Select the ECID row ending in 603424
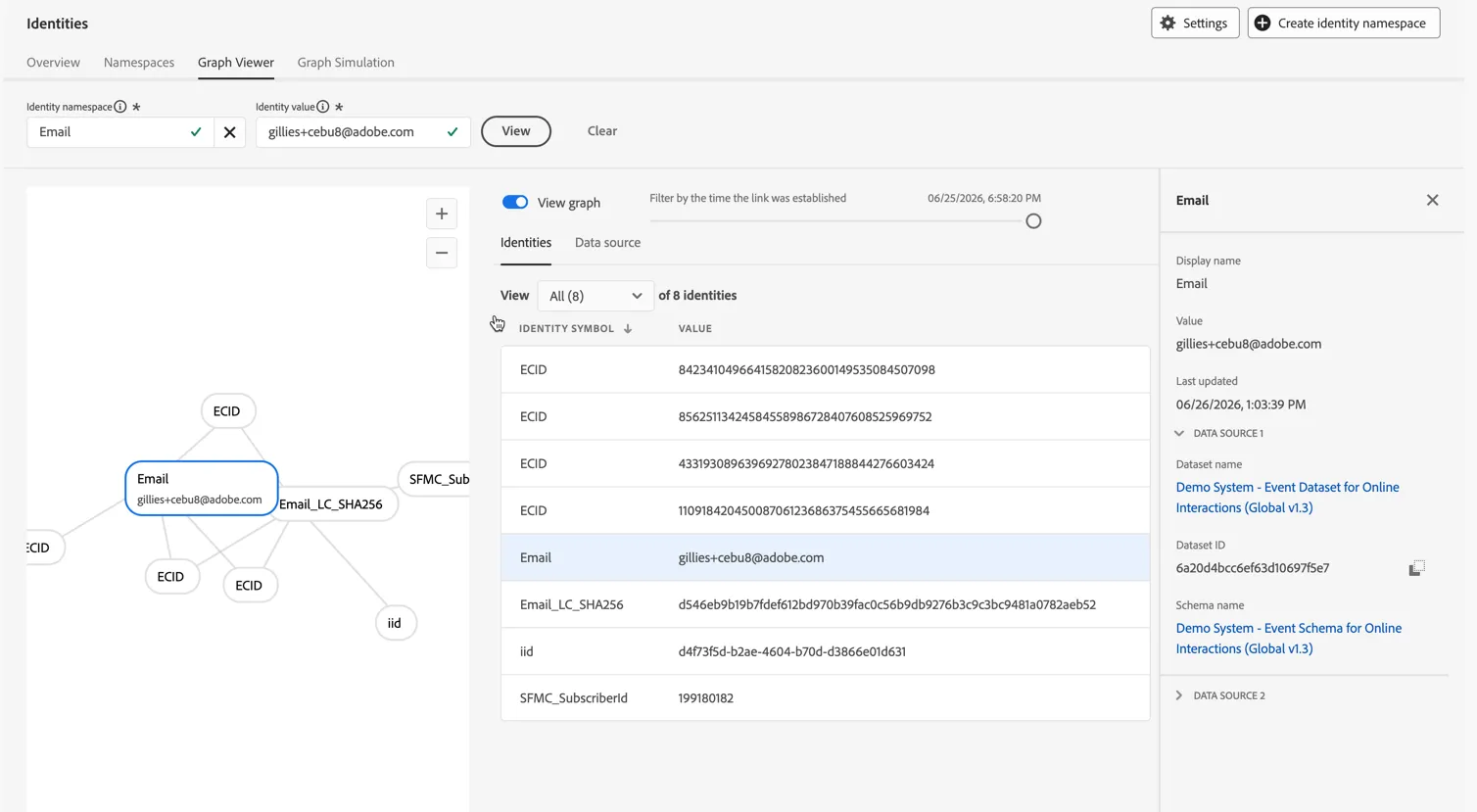The height and width of the screenshot is (812, 1477). pos(825,463)
